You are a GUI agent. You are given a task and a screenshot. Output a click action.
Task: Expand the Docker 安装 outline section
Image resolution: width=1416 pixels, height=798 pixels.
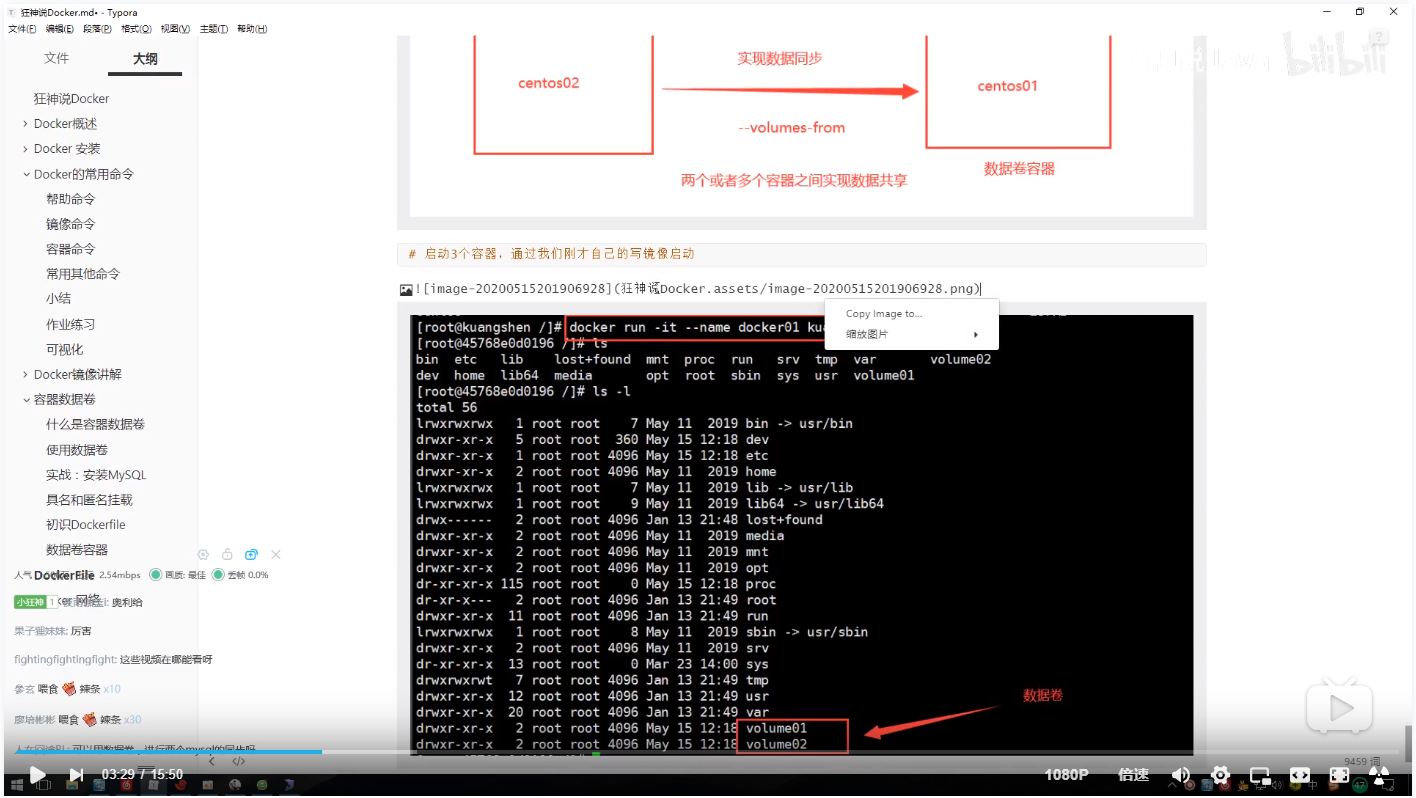point(25,149)
